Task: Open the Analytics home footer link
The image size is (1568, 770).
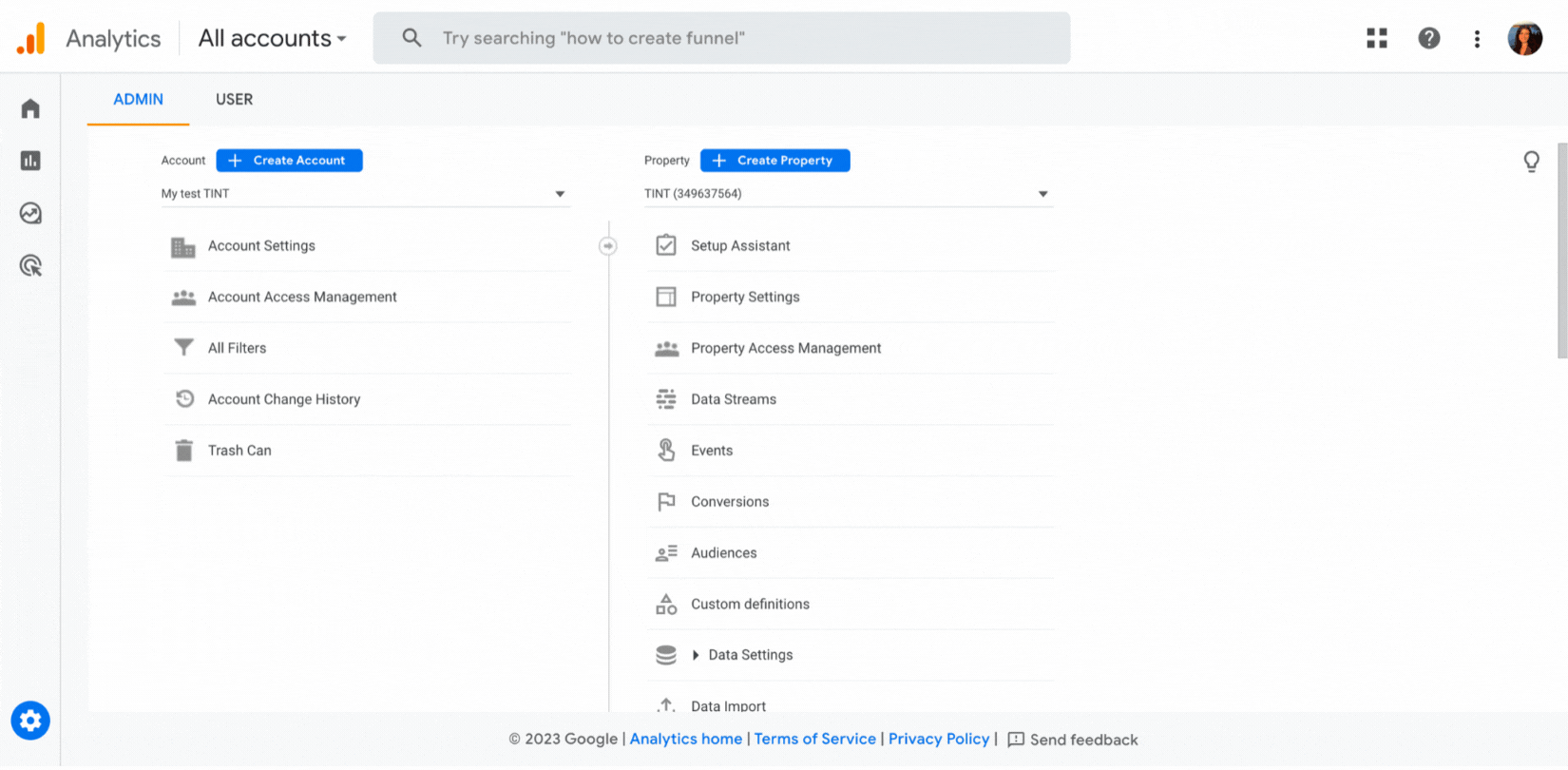Action: click(x=686, y=740)
